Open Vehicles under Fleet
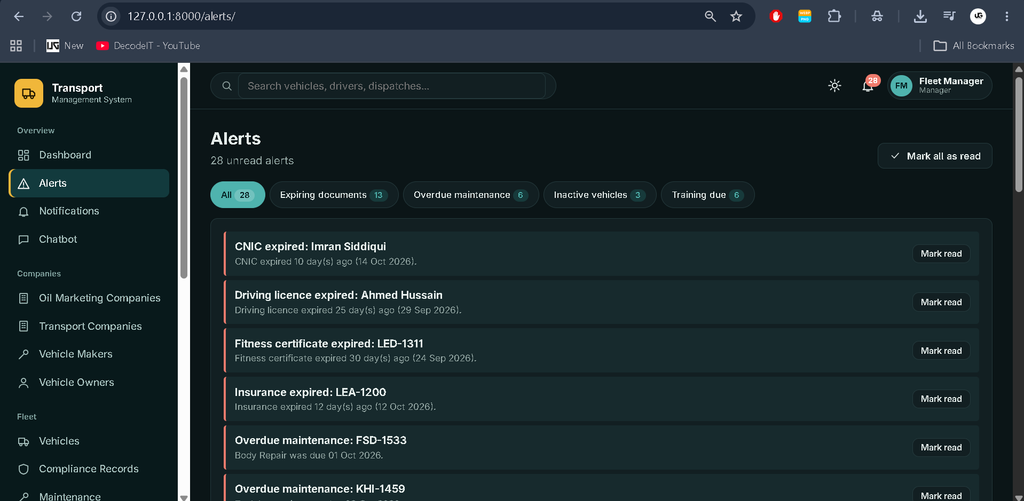This screenshot has width=1024, height=501. [x=89, y=441]
